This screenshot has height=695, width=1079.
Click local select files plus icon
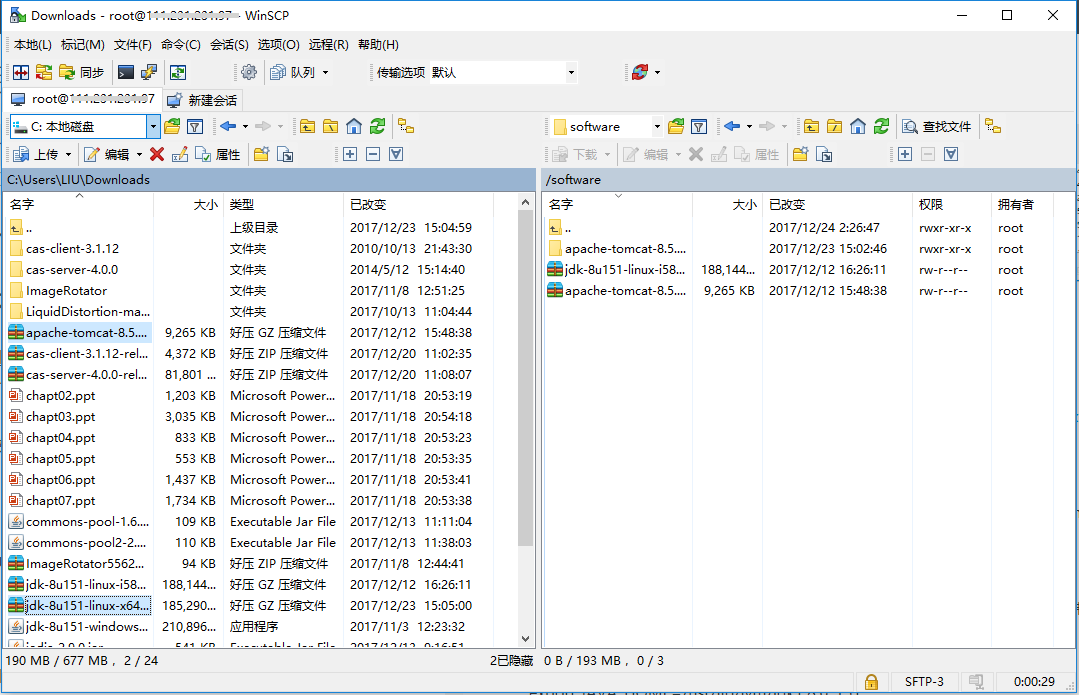(350, 154)
